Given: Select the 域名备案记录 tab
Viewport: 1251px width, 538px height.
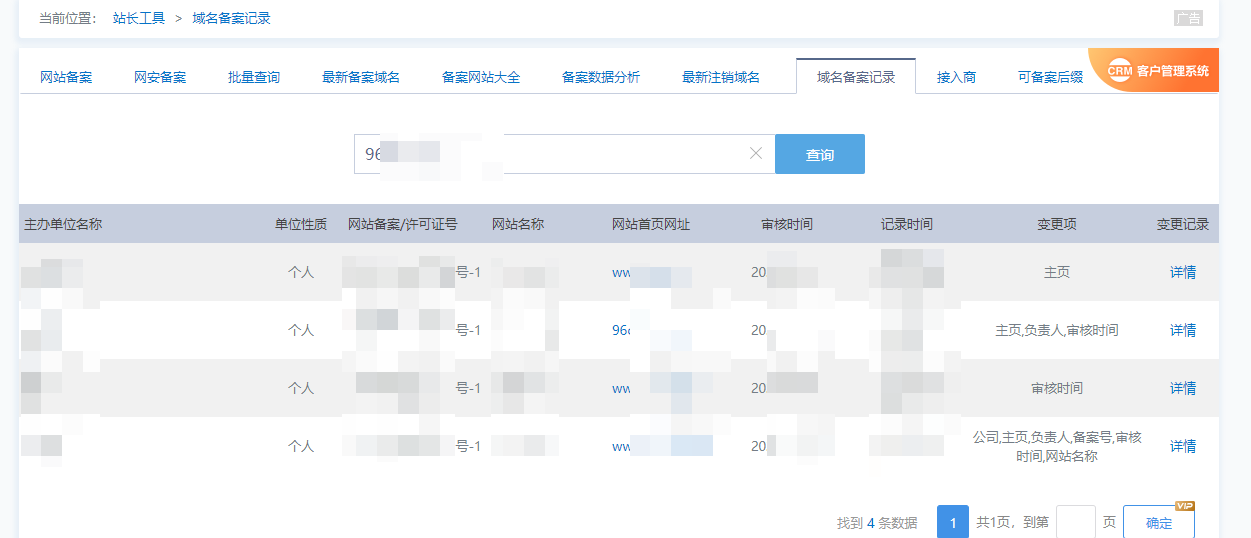Looking at the screenshot, I should point(856,76).
